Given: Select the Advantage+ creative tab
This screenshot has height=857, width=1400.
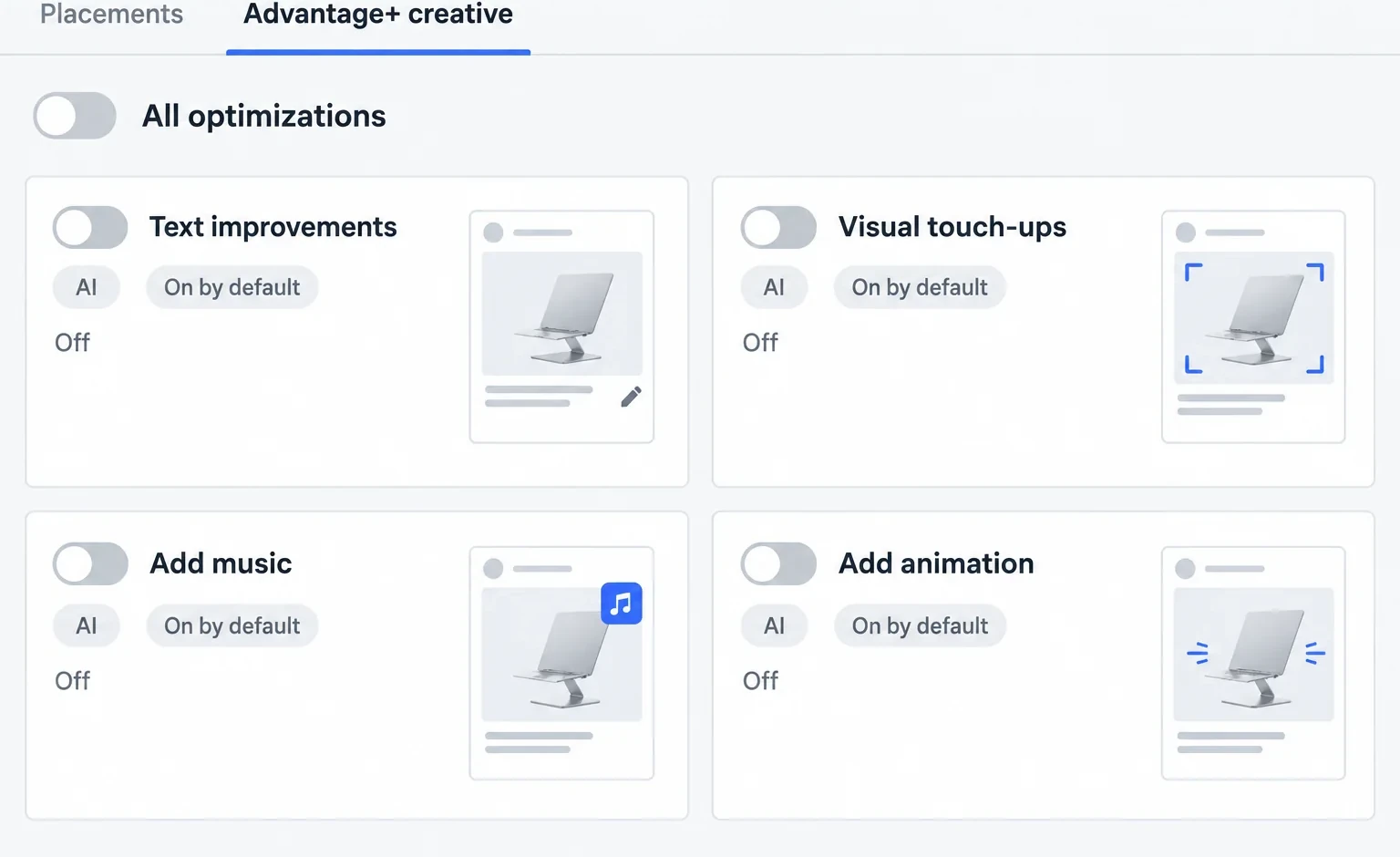Looking at the screenshot, I should (378, 15).
